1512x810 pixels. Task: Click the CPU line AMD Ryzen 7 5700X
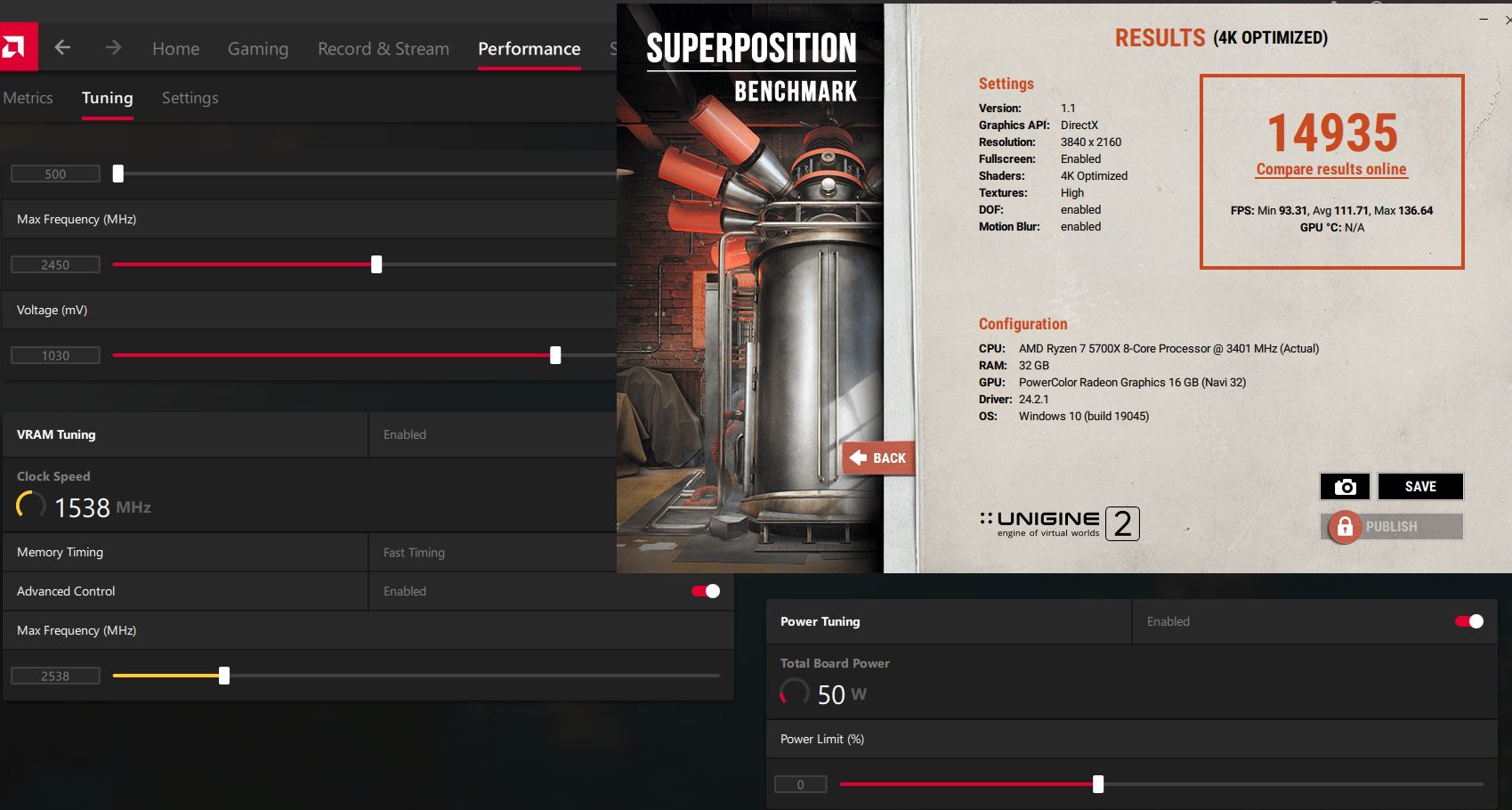[1168, 349]
